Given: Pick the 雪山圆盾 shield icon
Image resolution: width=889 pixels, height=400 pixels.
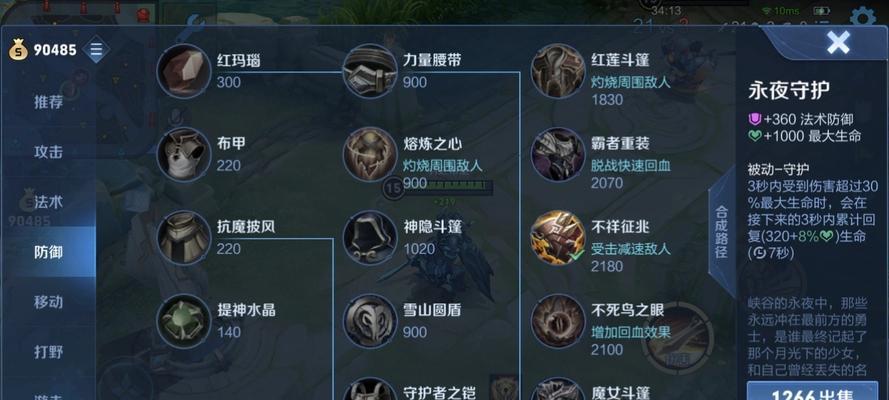Looking at the screenshot, I should point(370,321).
